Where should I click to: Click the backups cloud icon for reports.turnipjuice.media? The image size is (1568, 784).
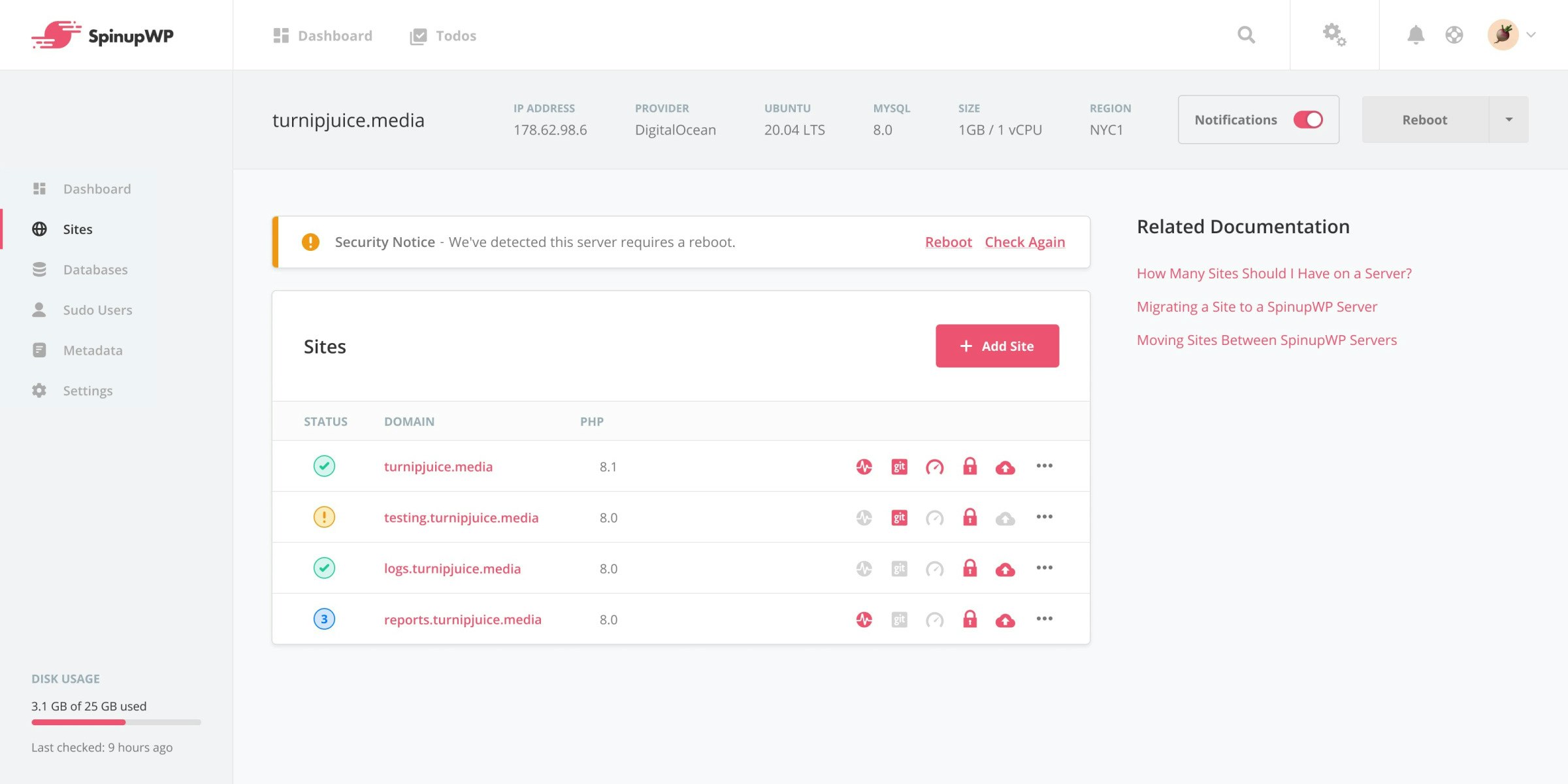[x=1005, y=619]
